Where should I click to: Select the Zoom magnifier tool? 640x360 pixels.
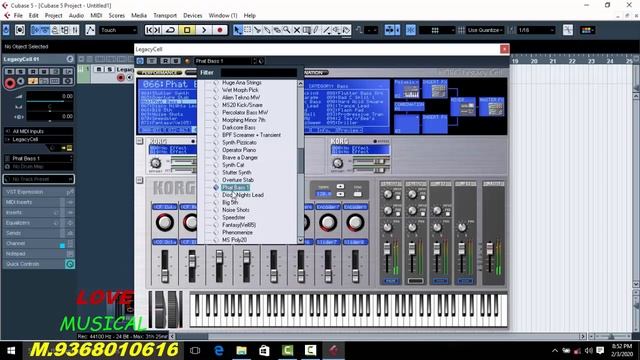point(287,30)
